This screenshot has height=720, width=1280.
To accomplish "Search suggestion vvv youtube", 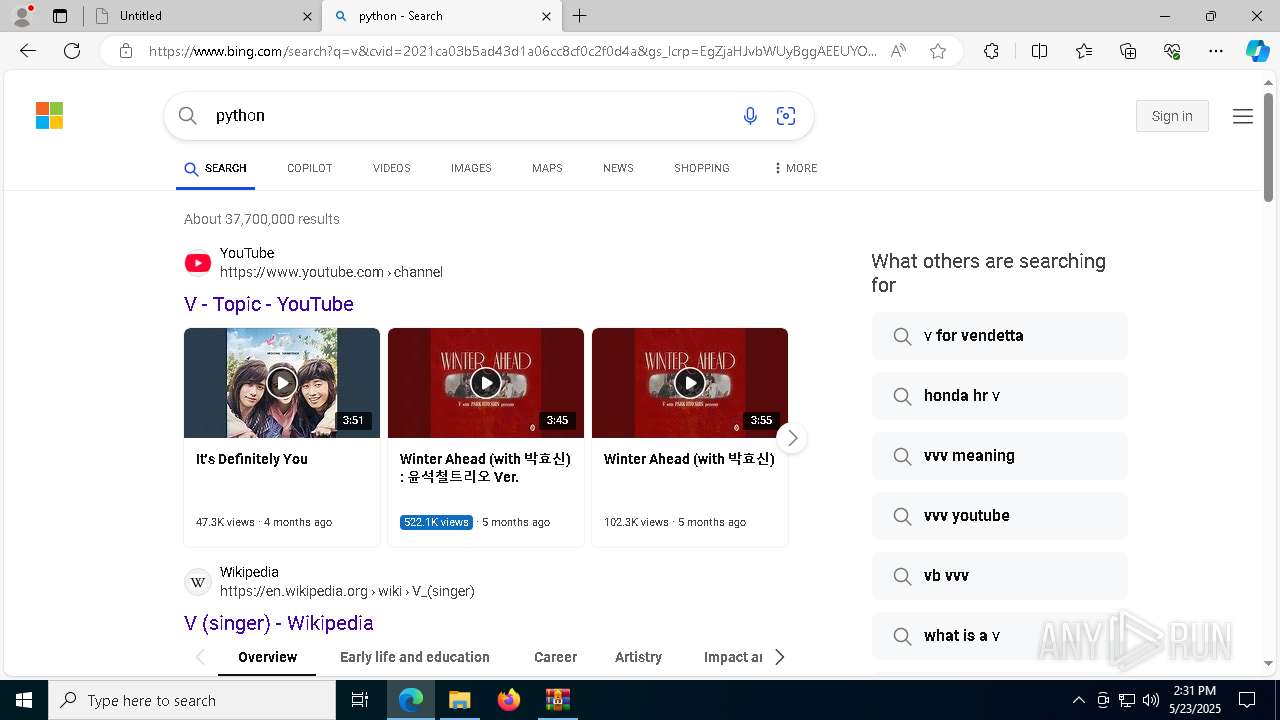I will 1000,516.
